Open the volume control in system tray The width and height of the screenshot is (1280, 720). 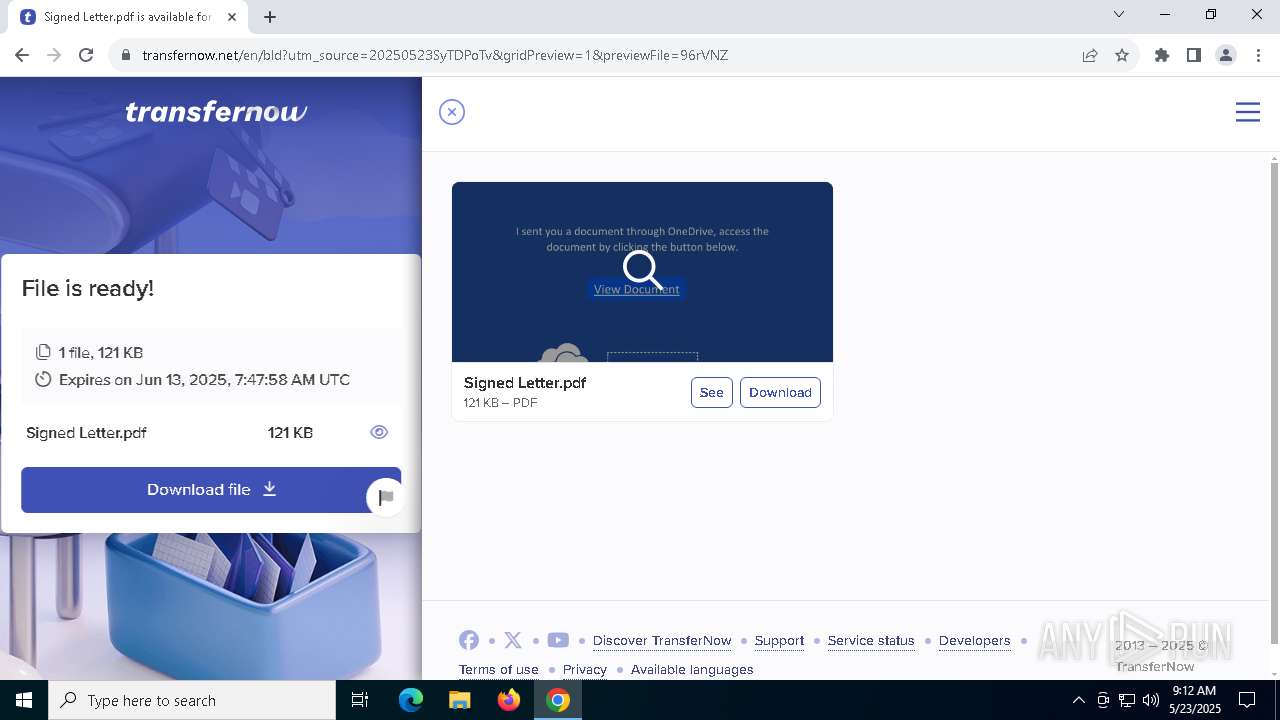tap(1151, 700)
